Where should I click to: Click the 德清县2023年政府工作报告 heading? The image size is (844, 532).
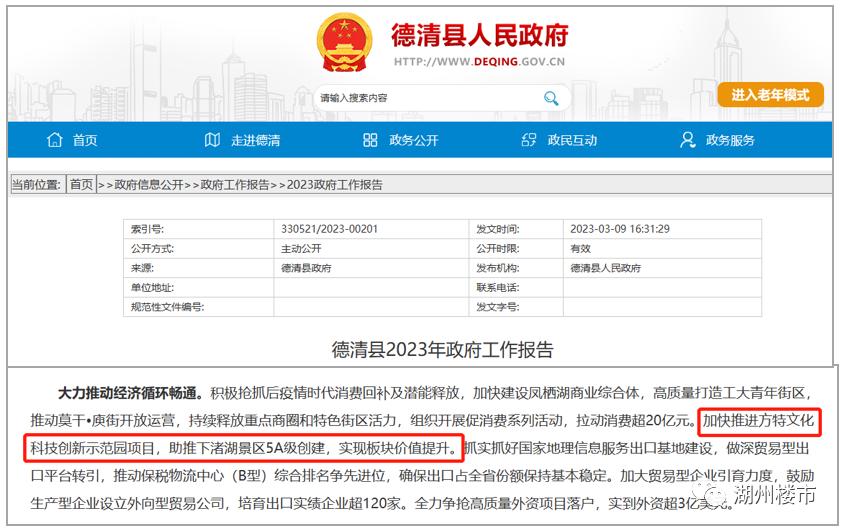[x=442, y=349]
